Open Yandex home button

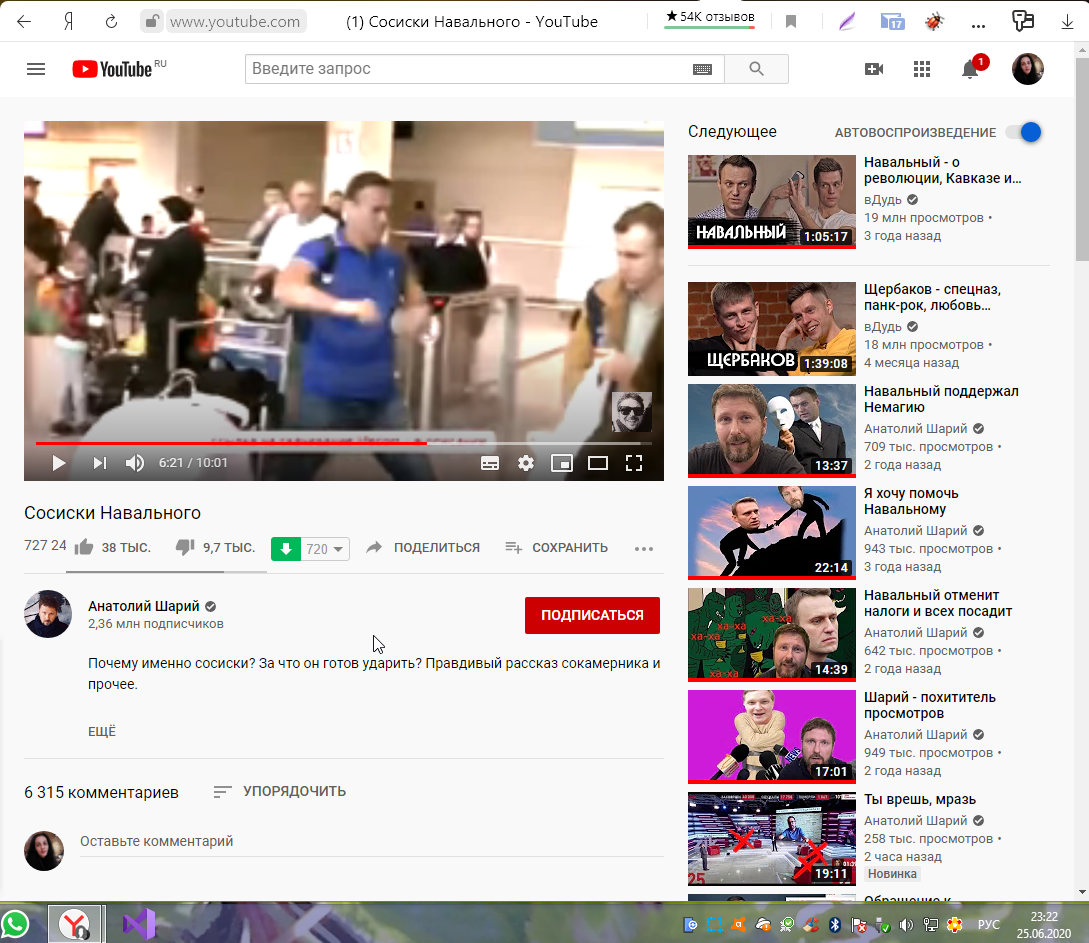[68, 22]
